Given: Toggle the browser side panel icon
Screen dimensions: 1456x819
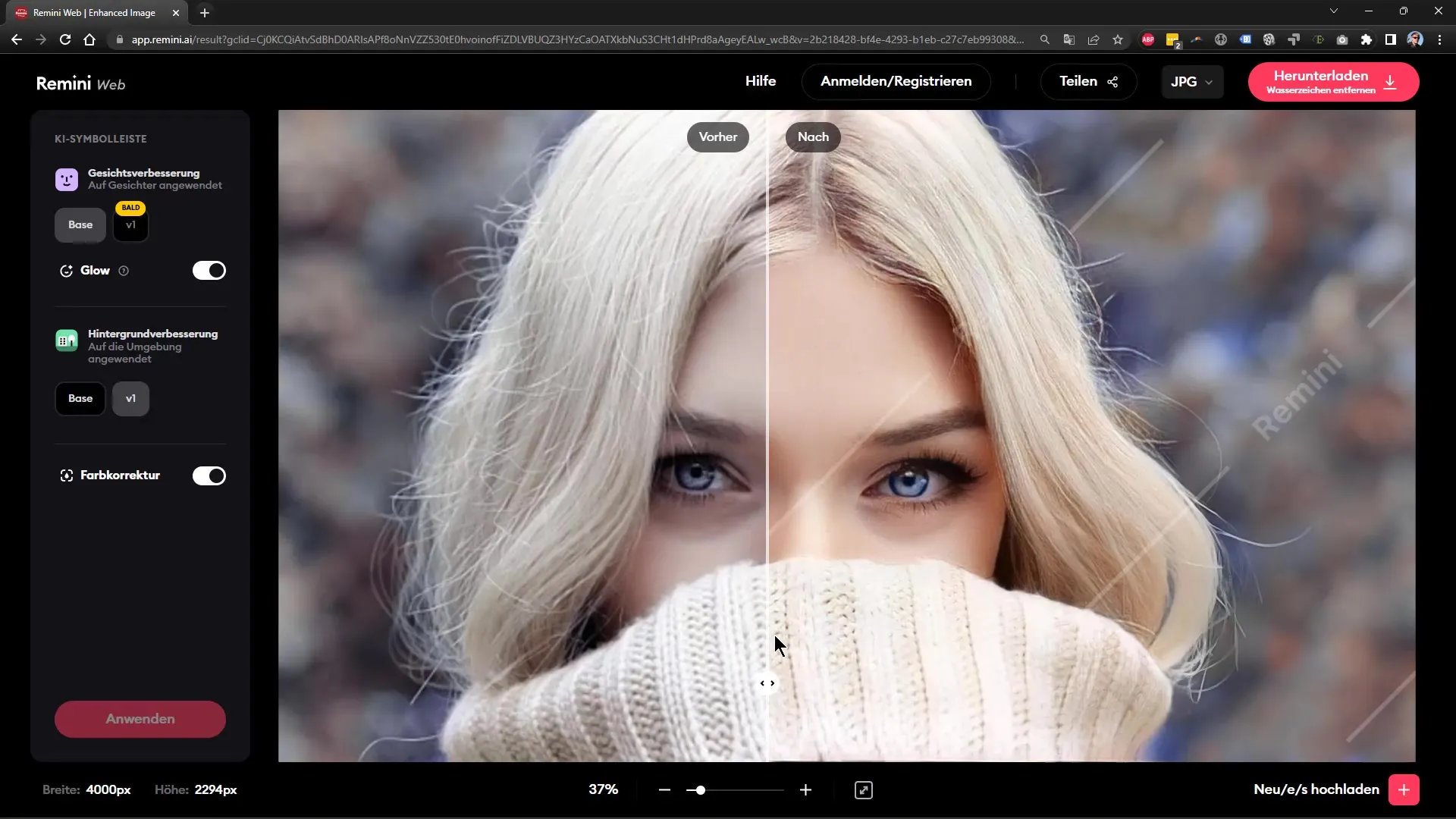Looking at the screenshot, I should tap(1391, 39).
